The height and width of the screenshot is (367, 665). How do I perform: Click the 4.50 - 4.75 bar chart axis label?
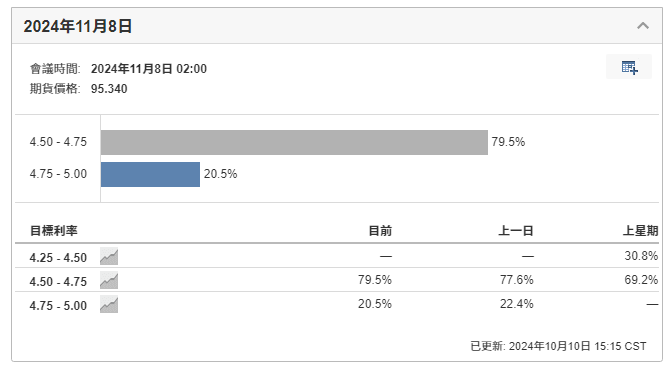58,142
